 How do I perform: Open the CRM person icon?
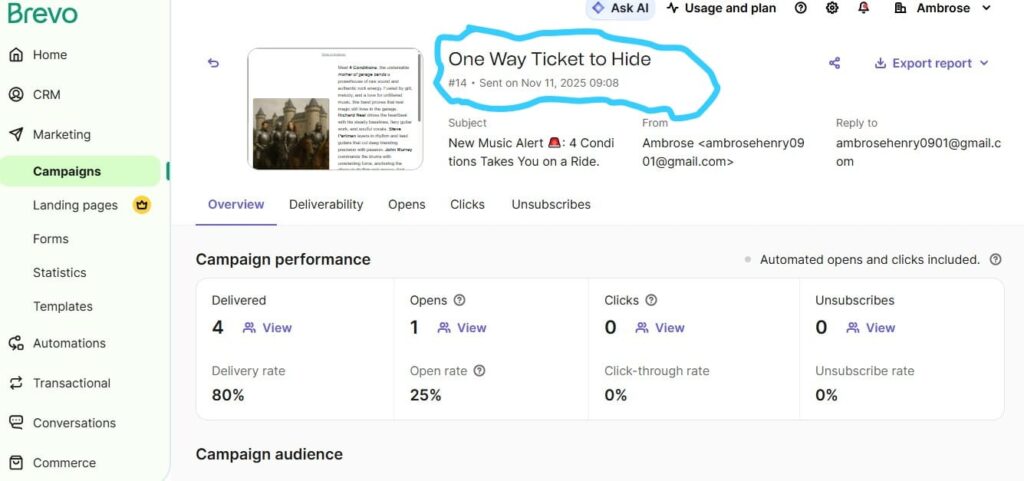point(16,95)
